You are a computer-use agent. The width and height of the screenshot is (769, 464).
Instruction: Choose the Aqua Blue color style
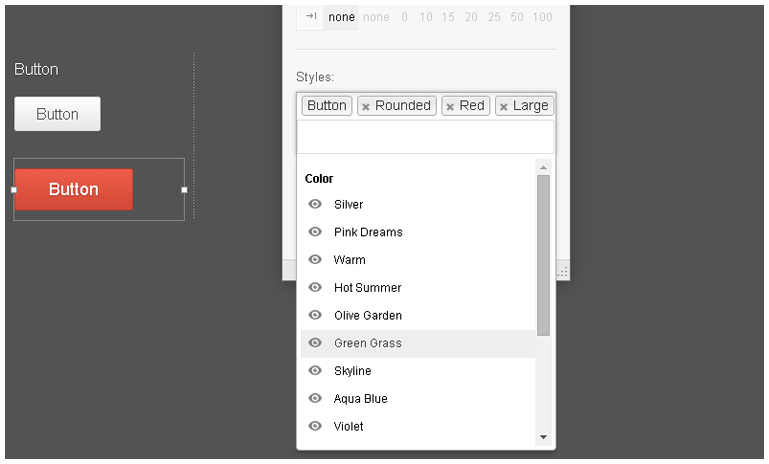(361, 398)
